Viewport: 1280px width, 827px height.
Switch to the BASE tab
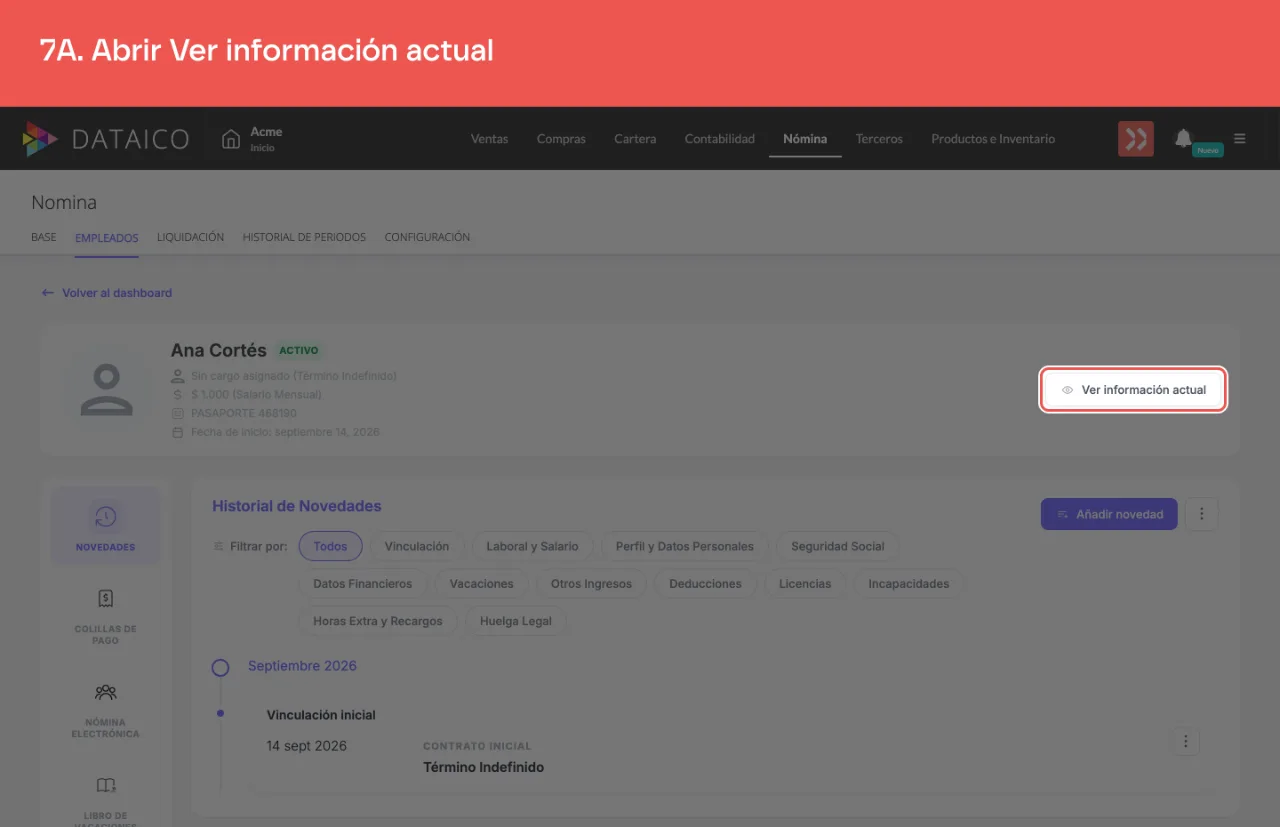click(44, 237)
